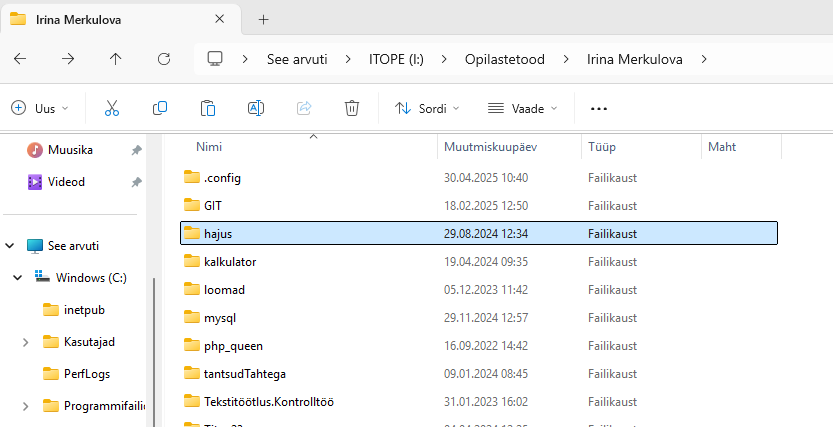
Task: Go up one folder level arrow
Action: [x=116, y=59]
